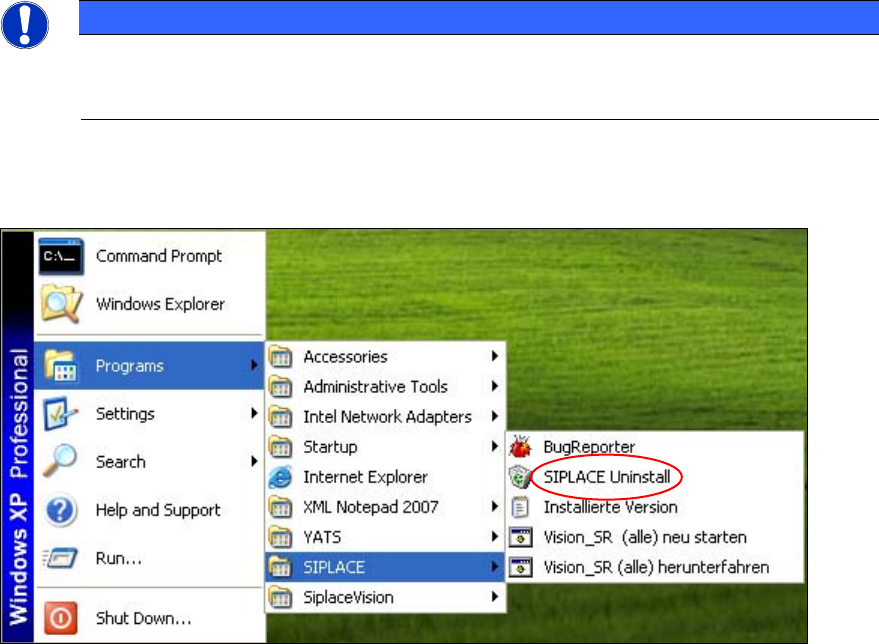
Task: Click the Startup folder icon
Action: click(x=280, y=447)
